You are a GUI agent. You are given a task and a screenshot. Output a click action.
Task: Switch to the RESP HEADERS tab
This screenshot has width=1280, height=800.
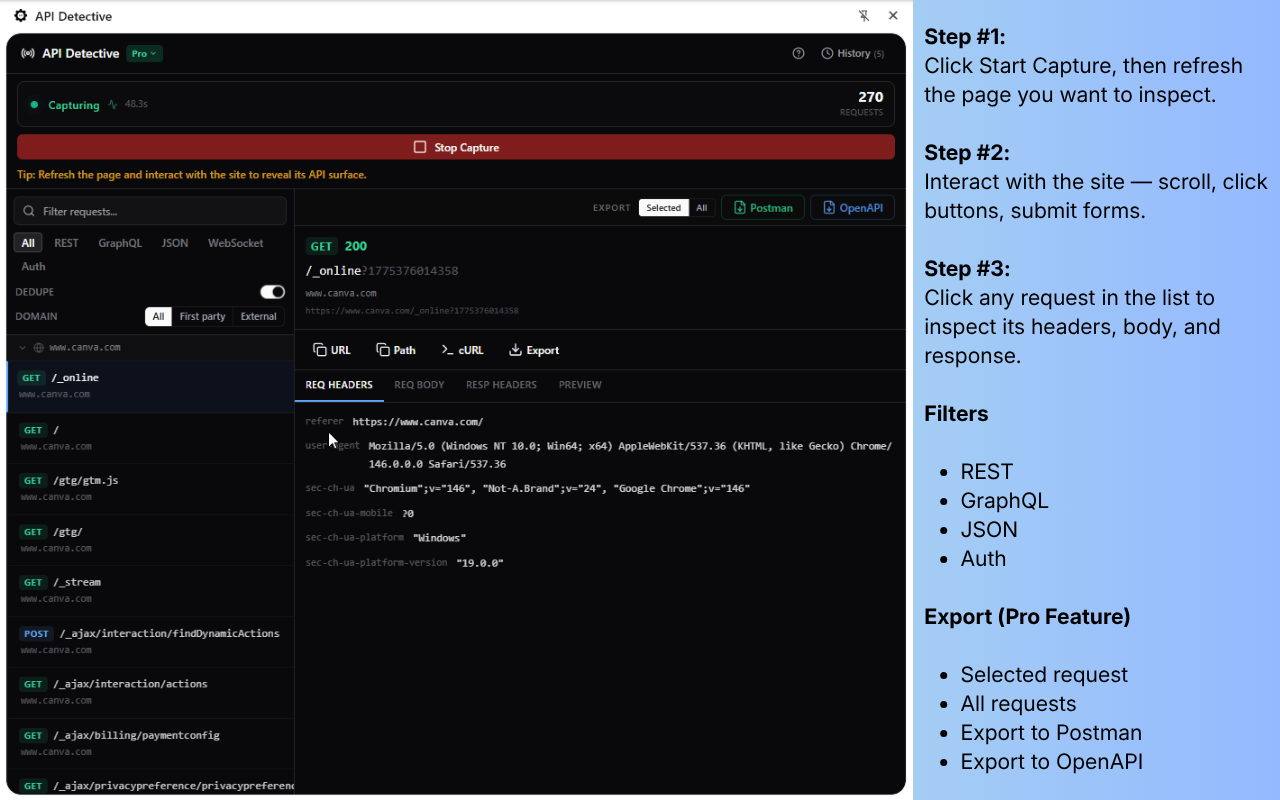point(501,385)
